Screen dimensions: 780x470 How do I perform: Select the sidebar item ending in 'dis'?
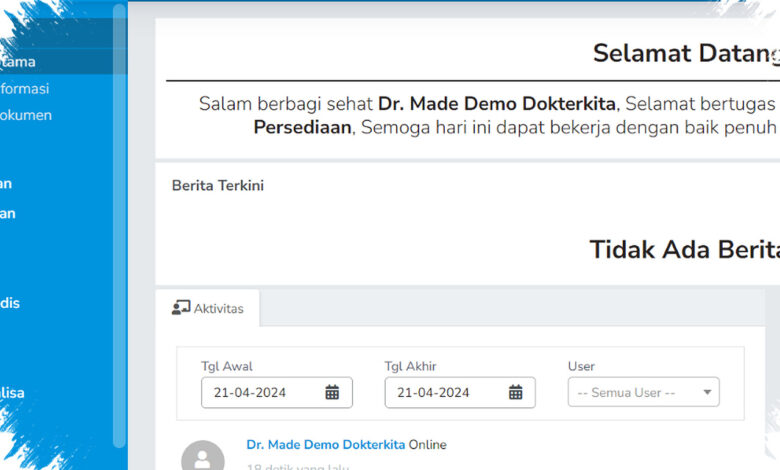click(x=10, y=303)
